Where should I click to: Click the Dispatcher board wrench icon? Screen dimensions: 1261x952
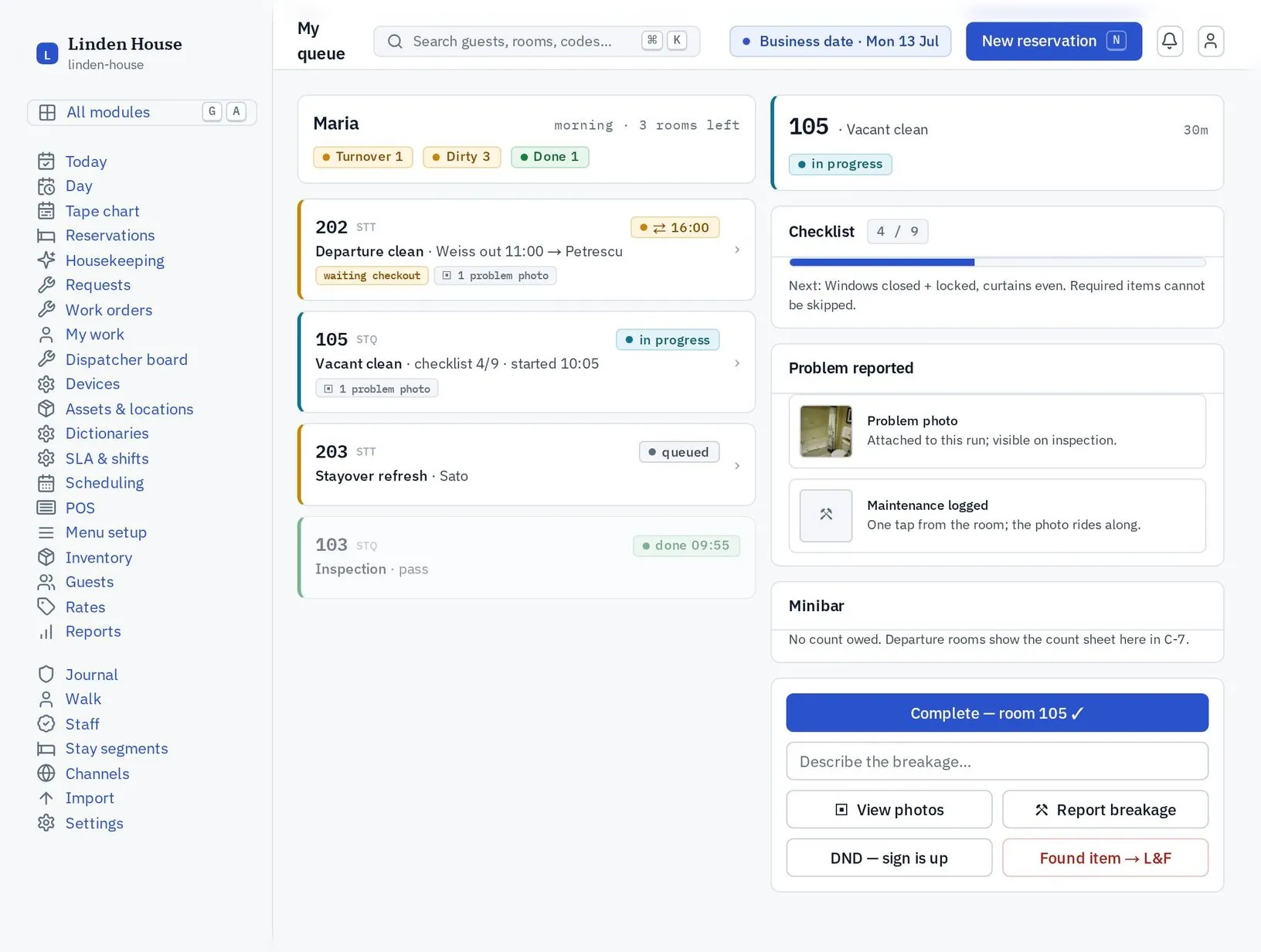tap(46, 359)
